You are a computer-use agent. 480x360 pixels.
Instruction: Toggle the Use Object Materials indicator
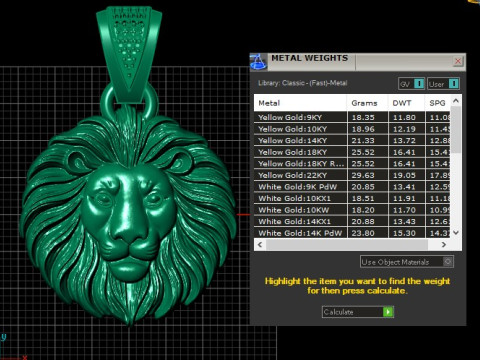click(x=448, y=262)
